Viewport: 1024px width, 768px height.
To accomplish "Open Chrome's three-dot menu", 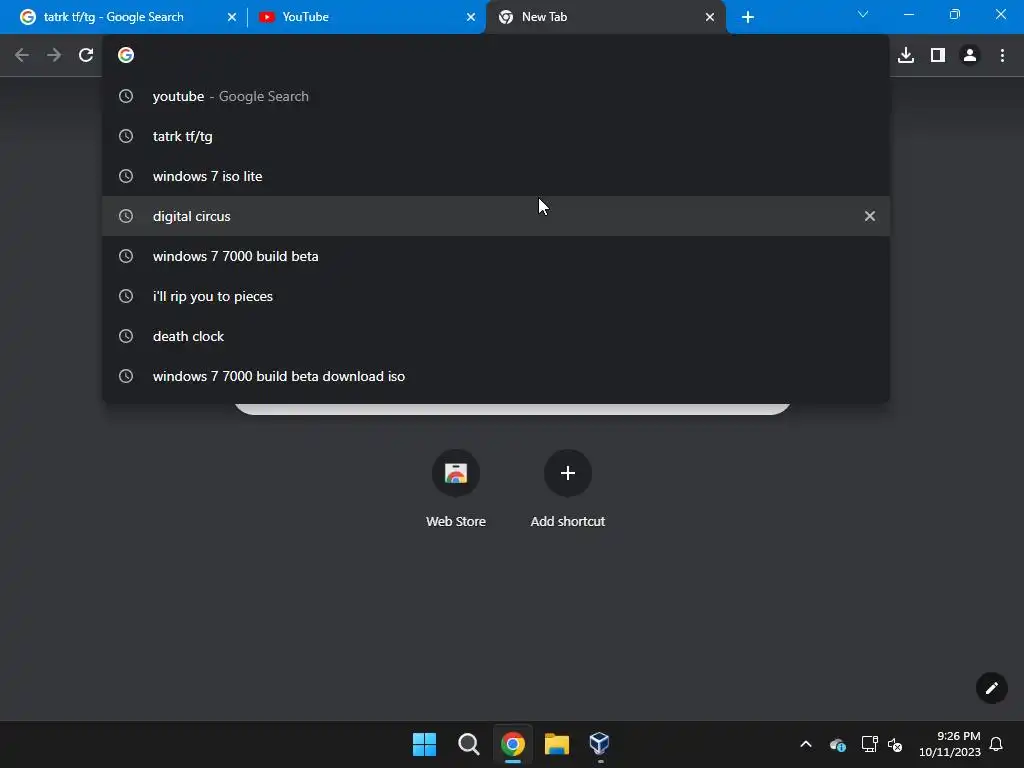I will (1002, 55).
